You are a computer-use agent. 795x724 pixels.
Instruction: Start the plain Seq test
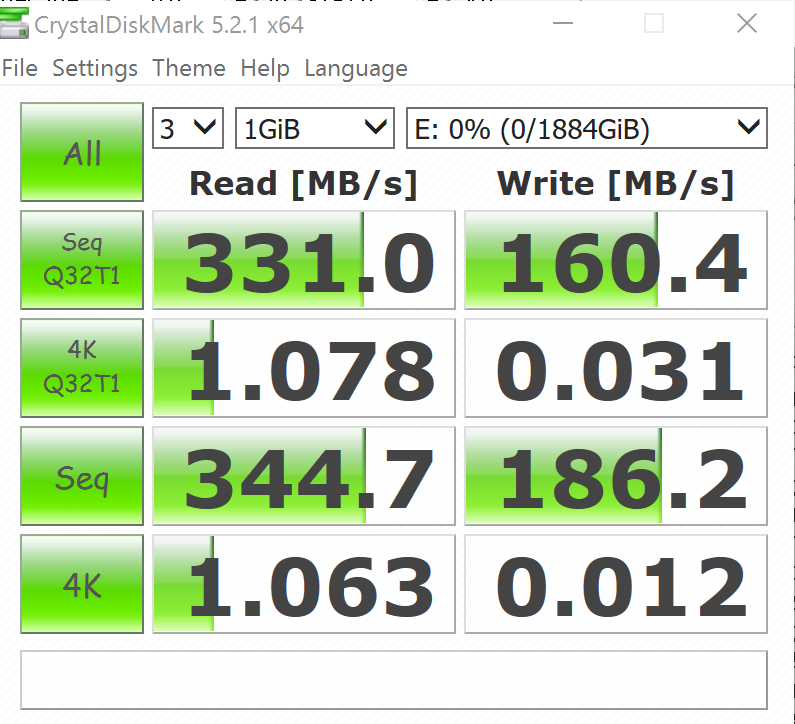[82, 476]
